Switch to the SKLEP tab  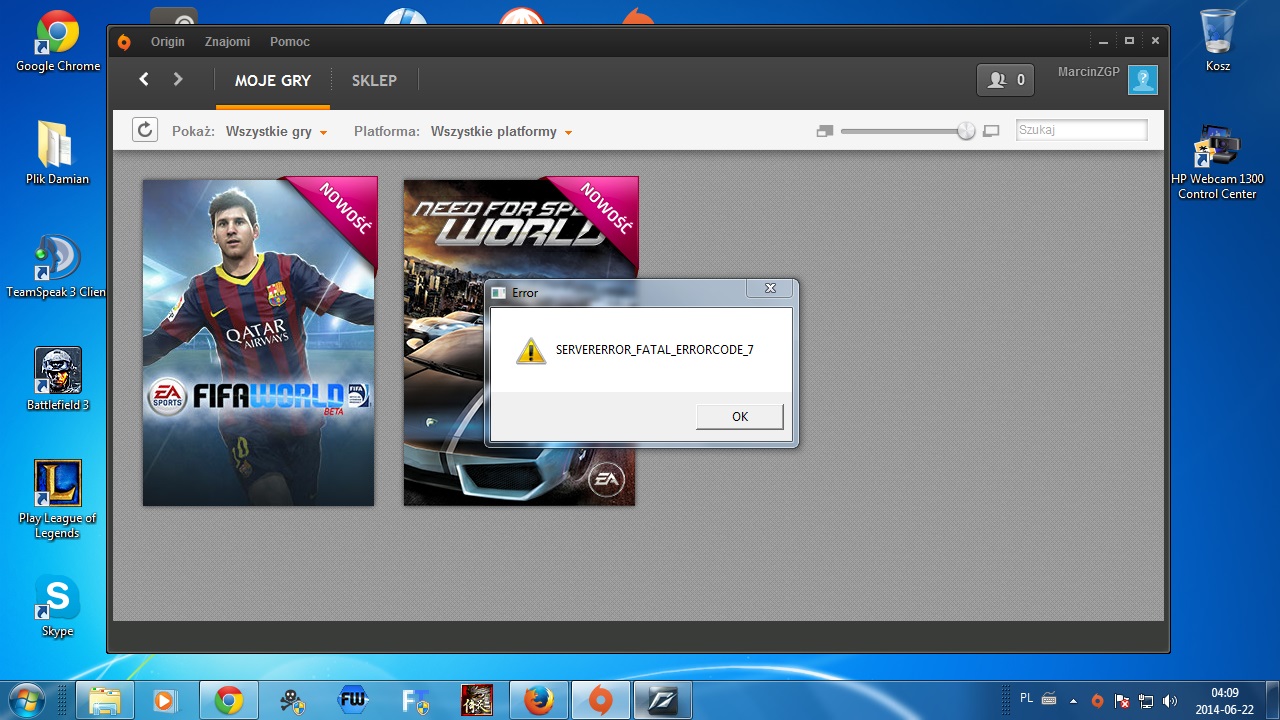(374, 81)
